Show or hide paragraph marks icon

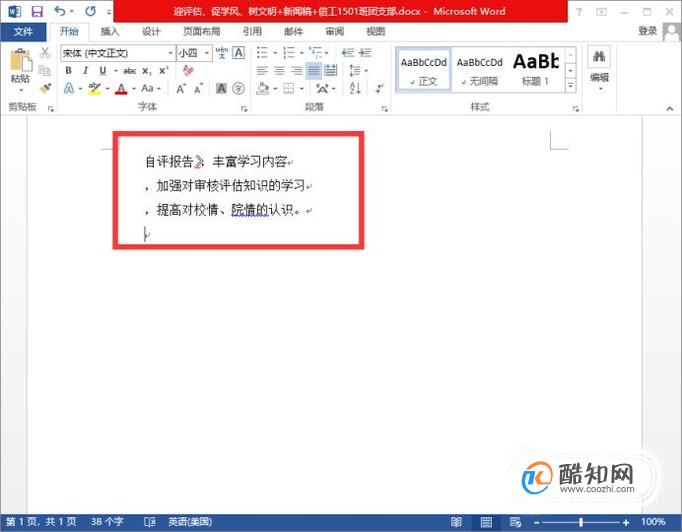click(379, 89)
